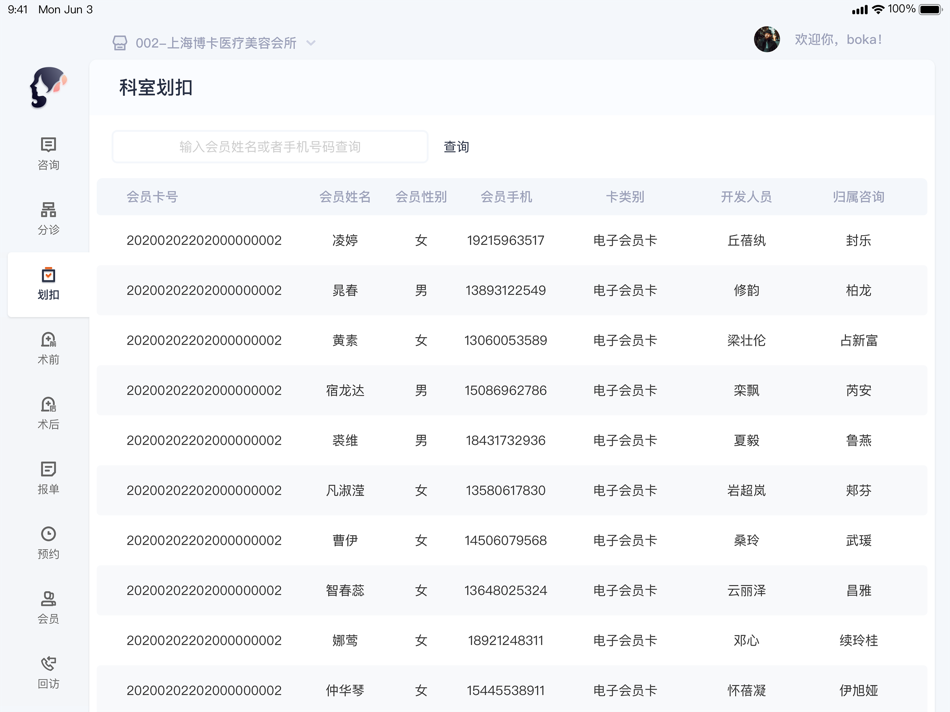Click the 查询 search button
The image size is (950, 712).
tap(456, 147)
